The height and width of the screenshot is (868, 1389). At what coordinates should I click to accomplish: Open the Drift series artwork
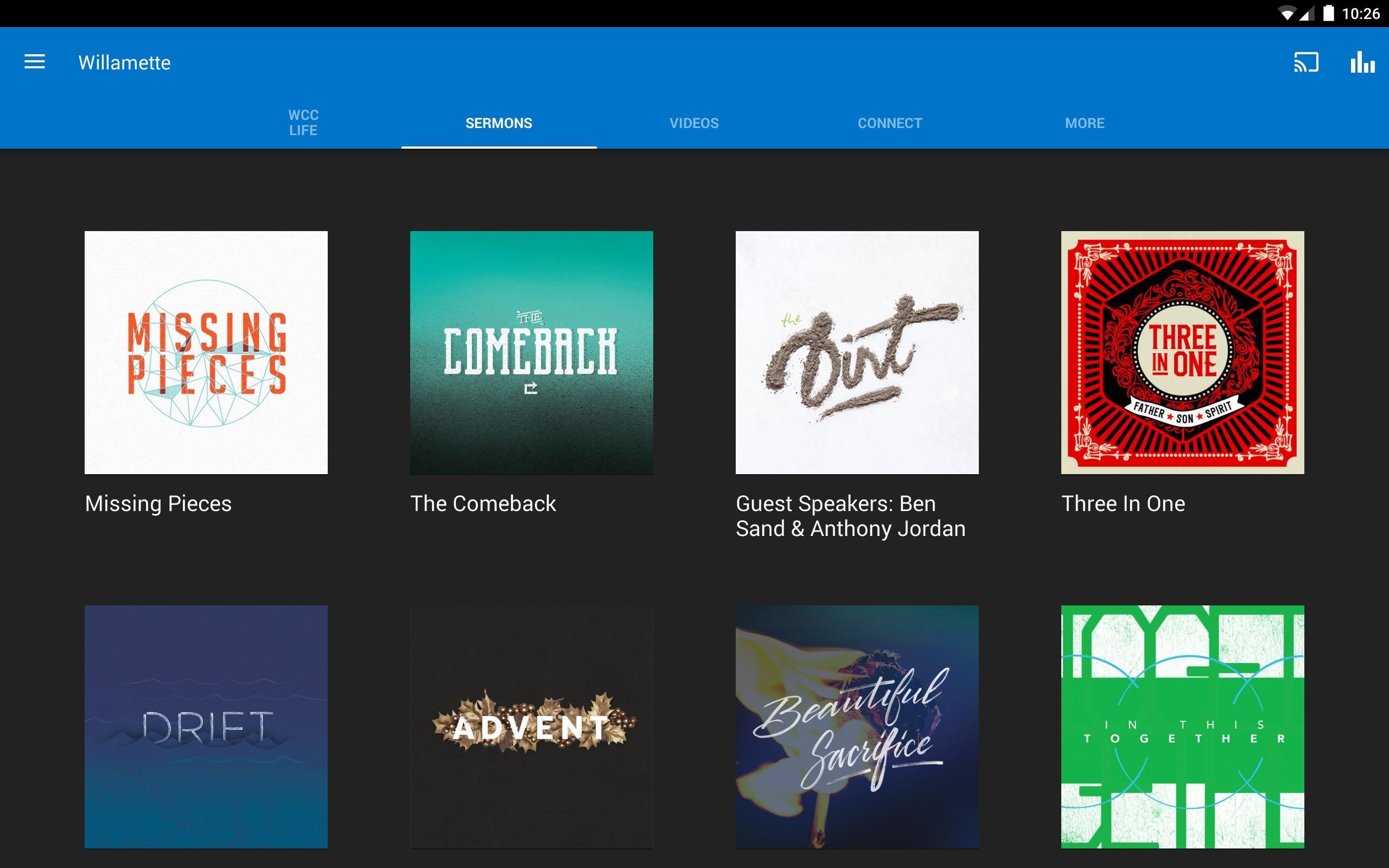point(206,727)
